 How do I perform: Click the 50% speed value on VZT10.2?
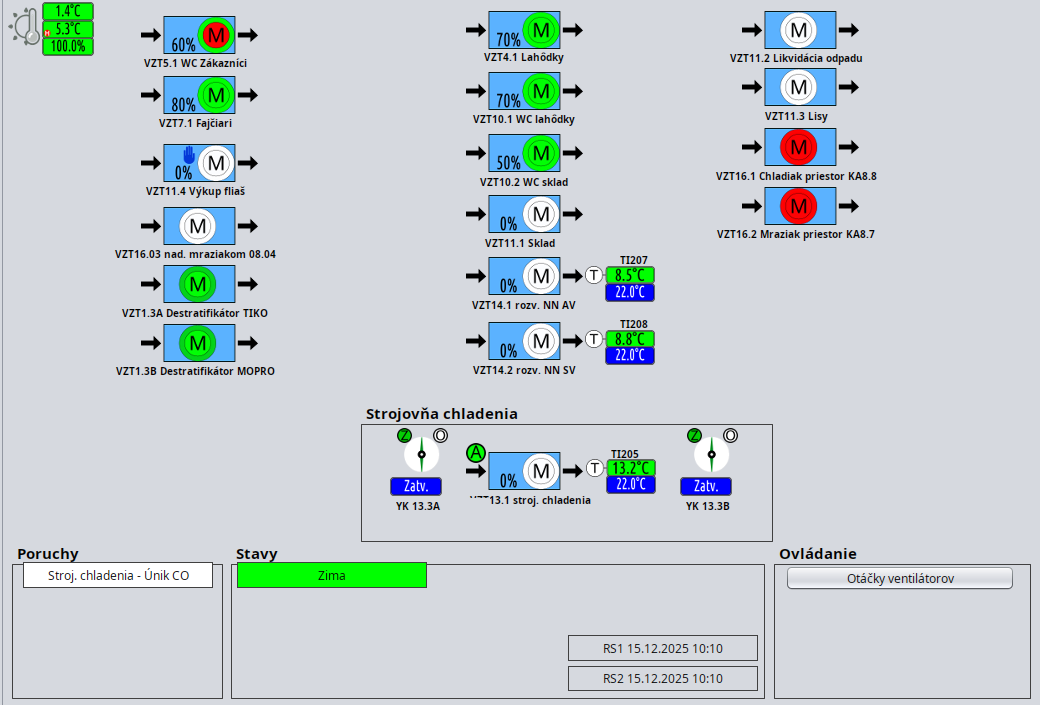[508, 163]
